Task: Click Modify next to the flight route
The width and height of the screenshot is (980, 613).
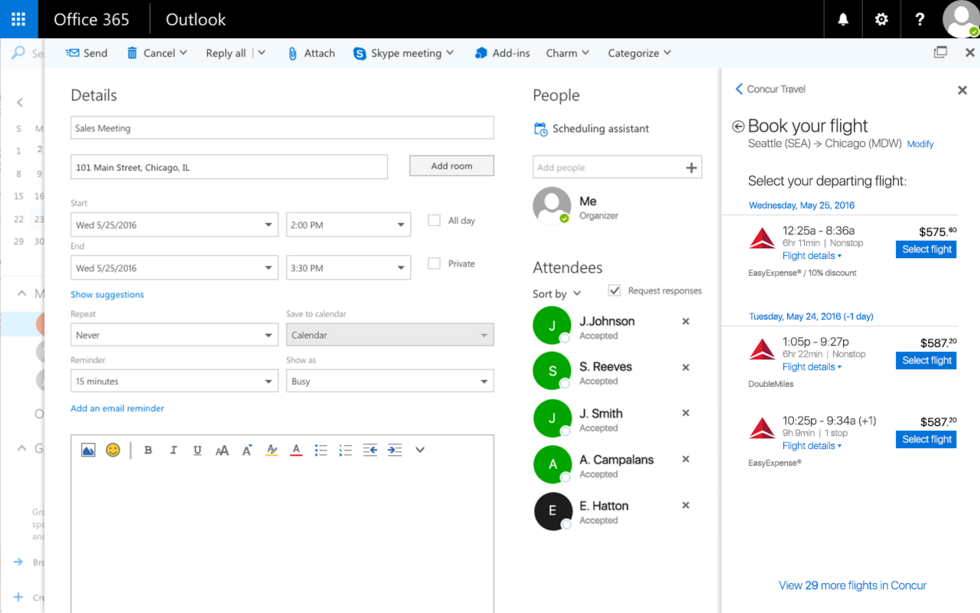Action: pyautogui.click(x=920, y=144)
